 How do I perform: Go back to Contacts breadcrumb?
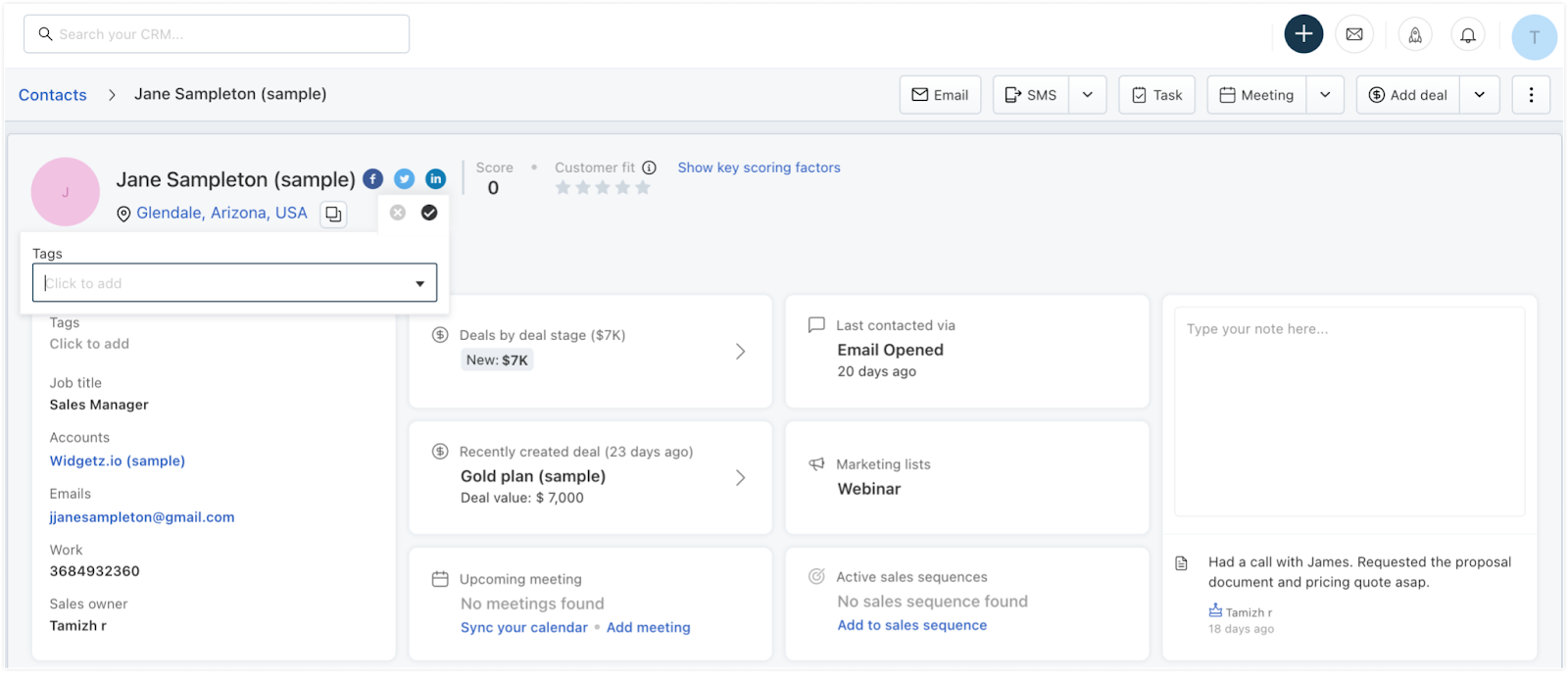tap(53, 95)
